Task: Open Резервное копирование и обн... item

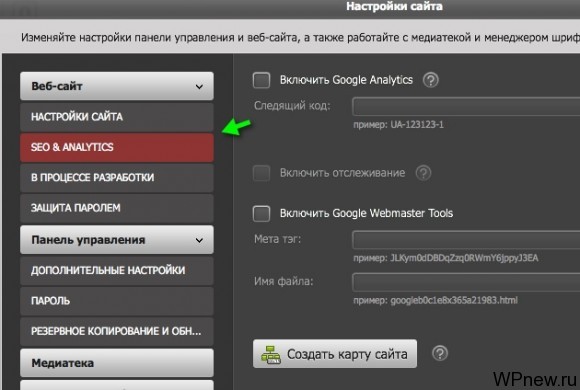Action: pos(117,331)
